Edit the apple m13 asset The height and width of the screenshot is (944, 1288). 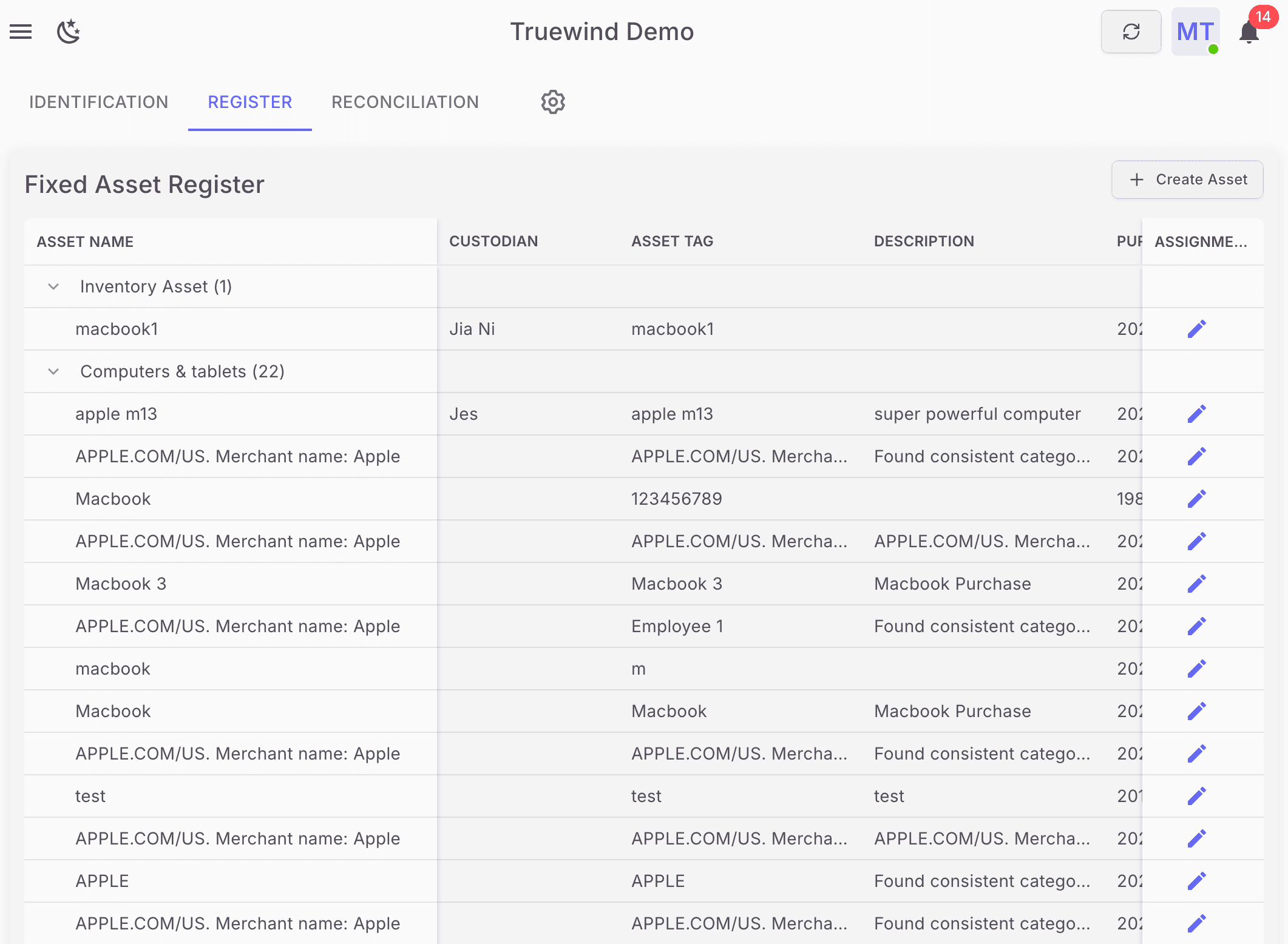1196,413
